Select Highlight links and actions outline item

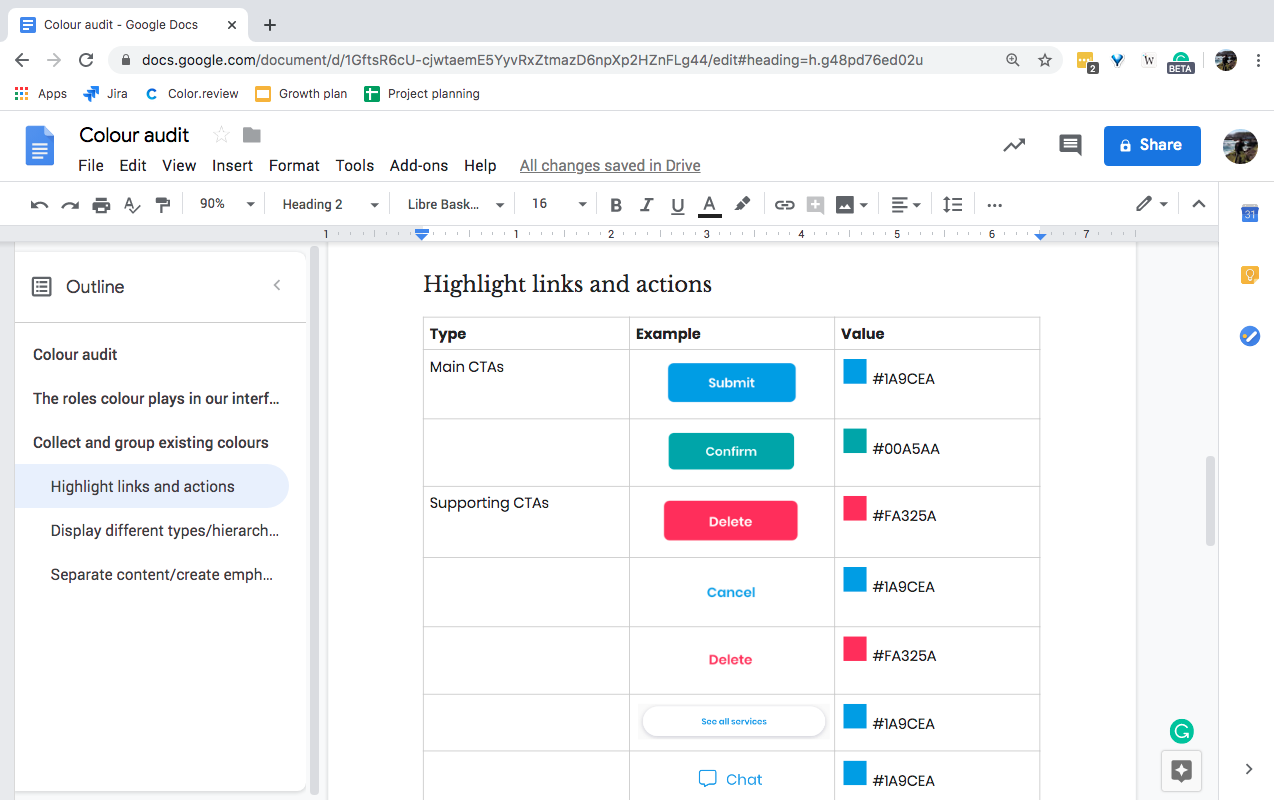152,486
